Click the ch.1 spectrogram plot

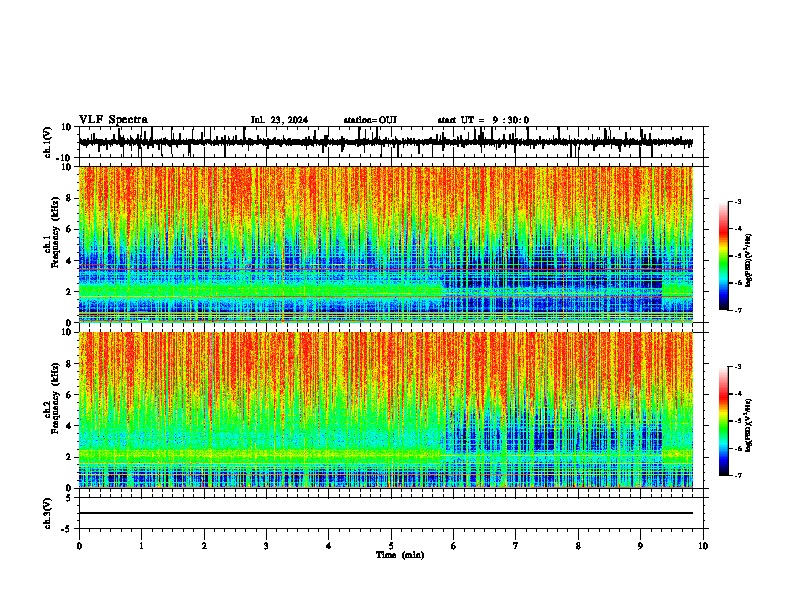point(386,244)
